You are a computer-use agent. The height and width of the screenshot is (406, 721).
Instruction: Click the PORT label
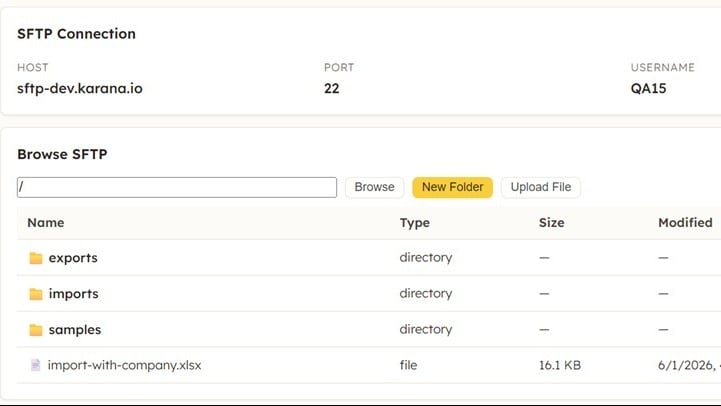[339, 68]
